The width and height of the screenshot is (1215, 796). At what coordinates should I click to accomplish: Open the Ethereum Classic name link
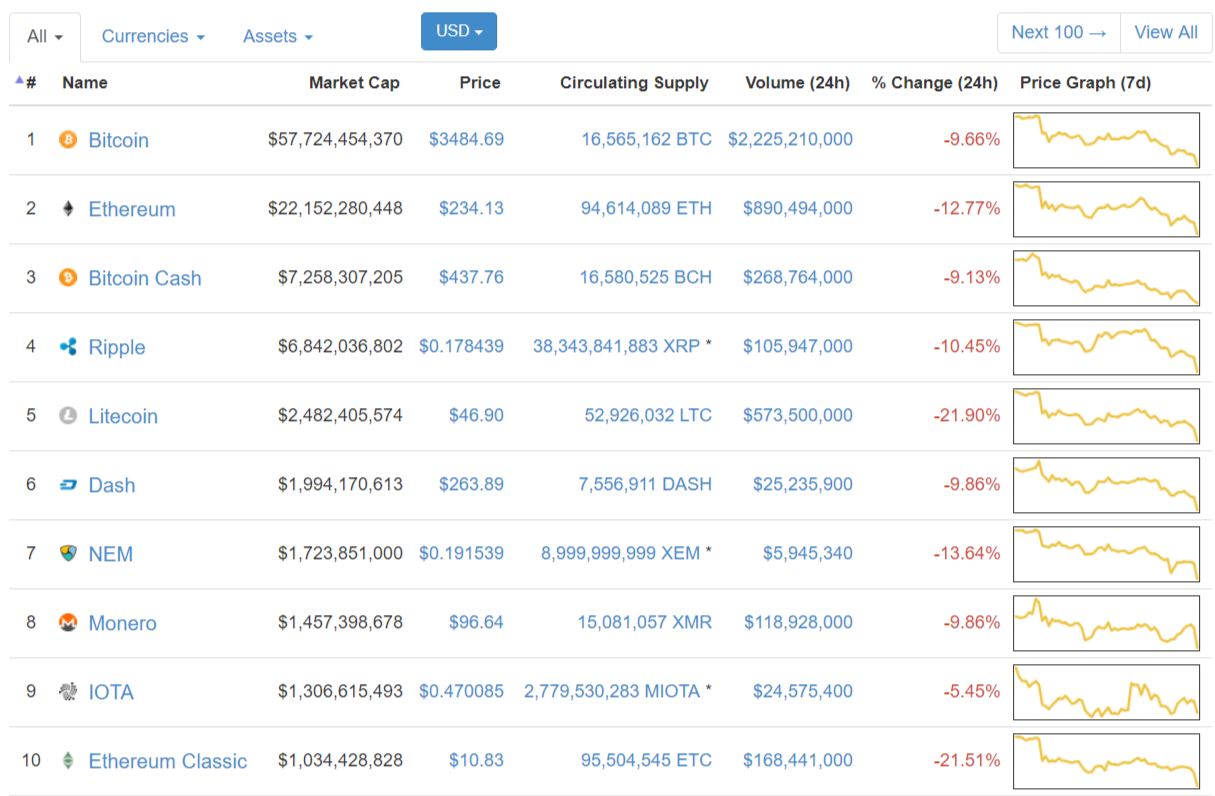click(167, 761)
